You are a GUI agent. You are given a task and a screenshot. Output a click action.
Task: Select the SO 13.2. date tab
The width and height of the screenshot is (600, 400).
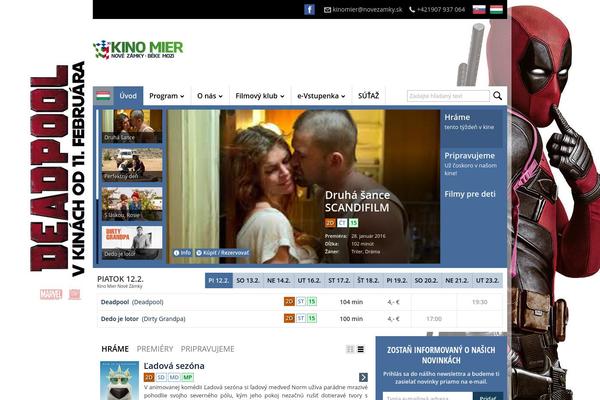tap(248, 281)
